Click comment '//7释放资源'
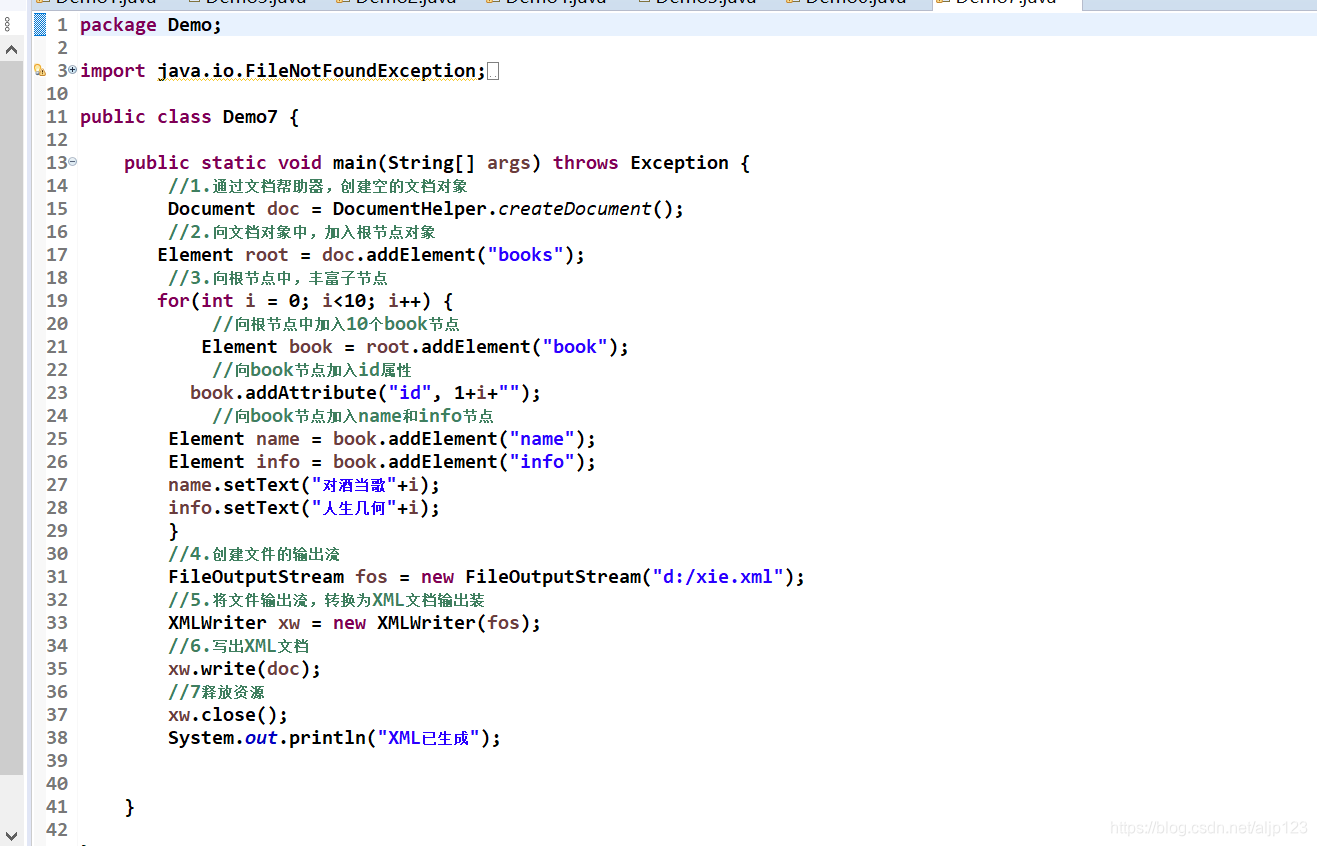The image size is (1317, 846). tap(216, 692)
